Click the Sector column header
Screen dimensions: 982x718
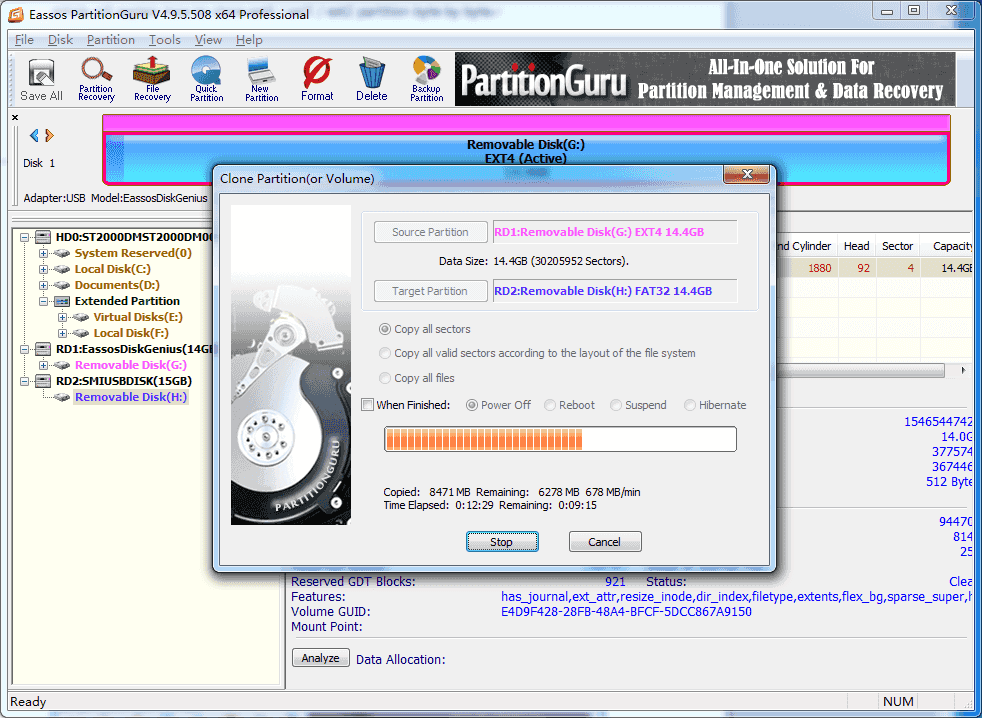pyautogui.click(x=897, y=246)
